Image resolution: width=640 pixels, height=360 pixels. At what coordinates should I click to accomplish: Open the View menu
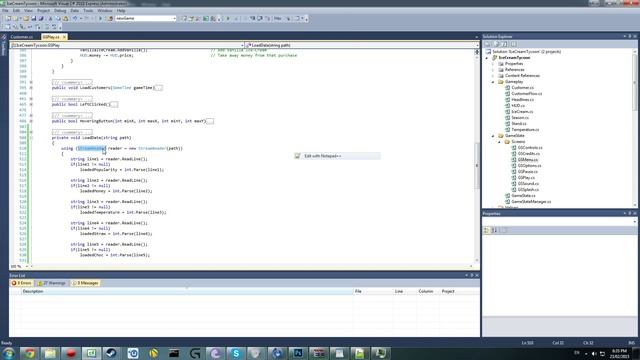28,11
